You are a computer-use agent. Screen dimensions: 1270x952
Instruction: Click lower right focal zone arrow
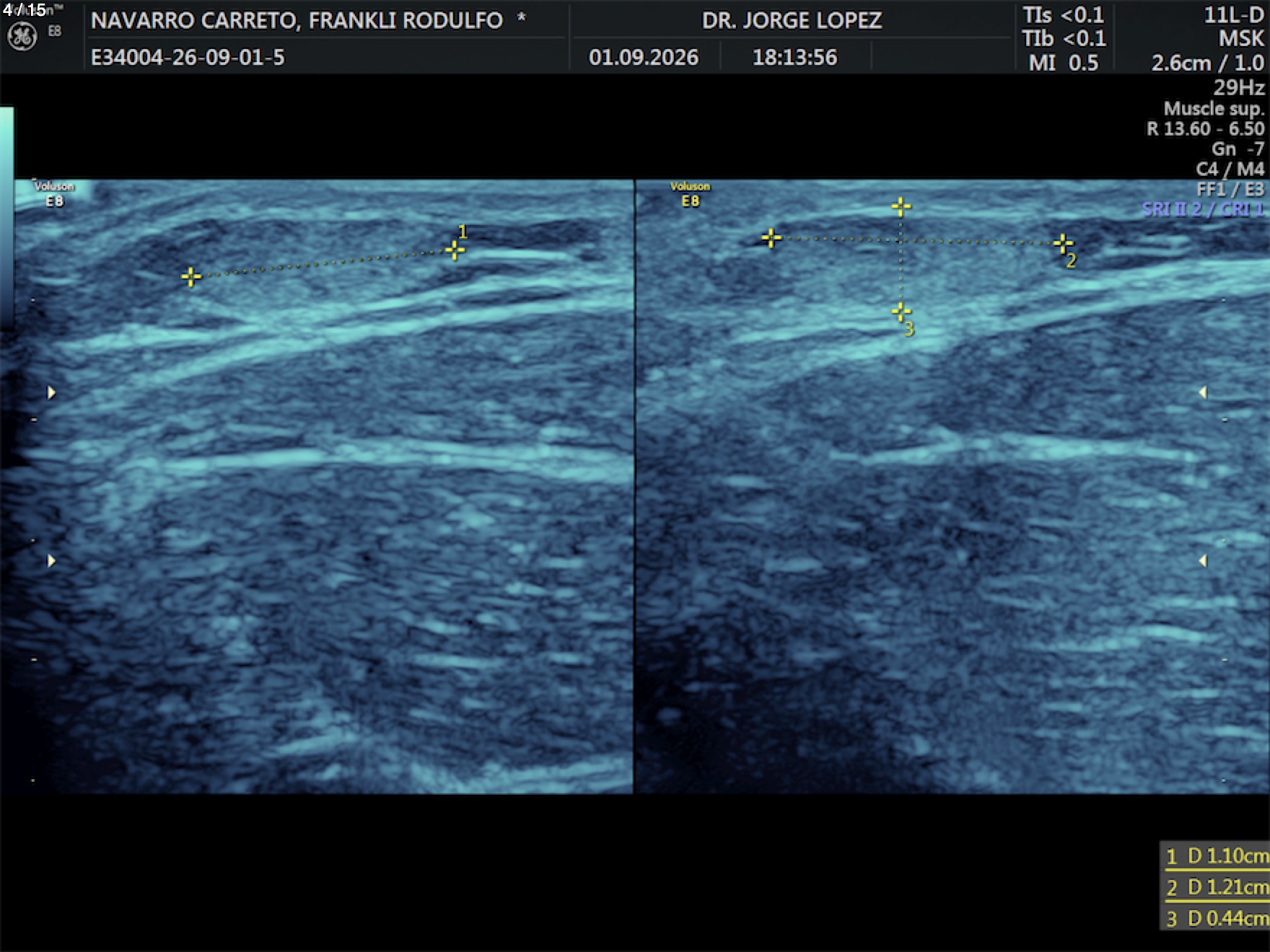tap(1202, 560)
